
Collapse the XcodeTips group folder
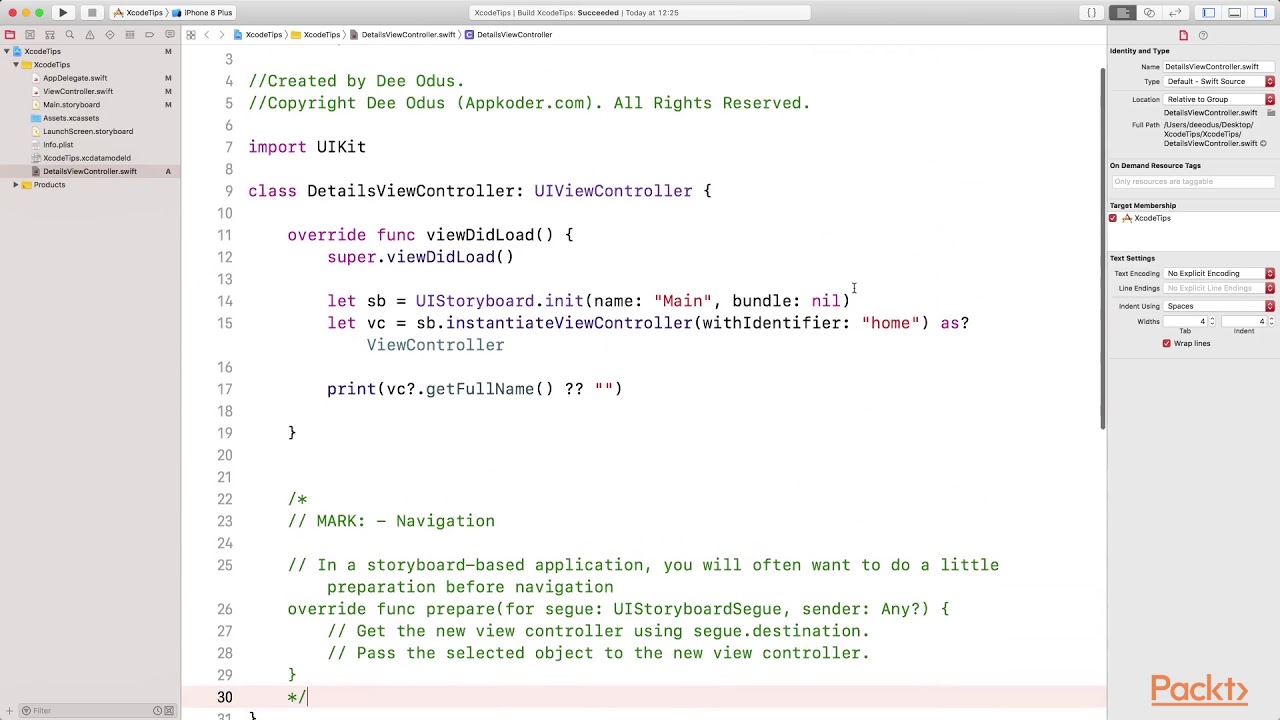pos(16,65)
